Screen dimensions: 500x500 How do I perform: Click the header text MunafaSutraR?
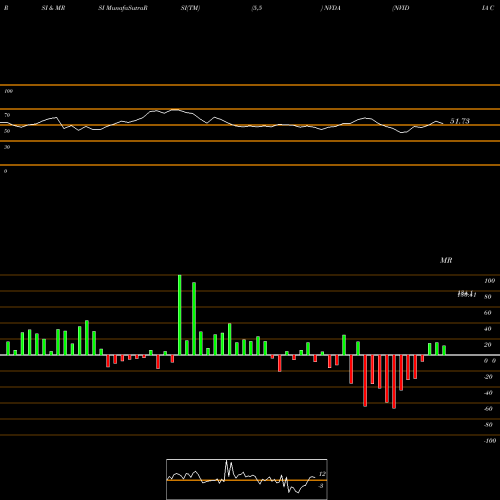127,8
